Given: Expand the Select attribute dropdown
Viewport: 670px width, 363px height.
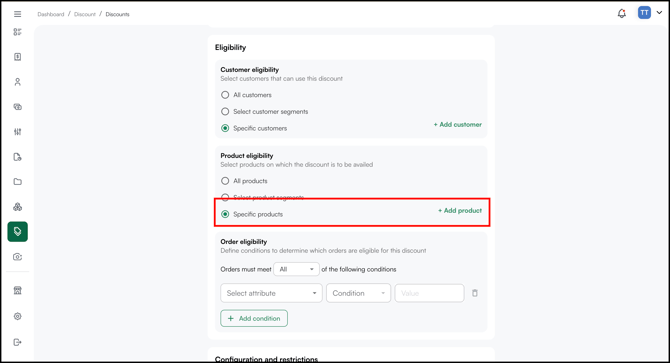Looking at the screenshot, I should pyautogui.click(x=271, y=293).
